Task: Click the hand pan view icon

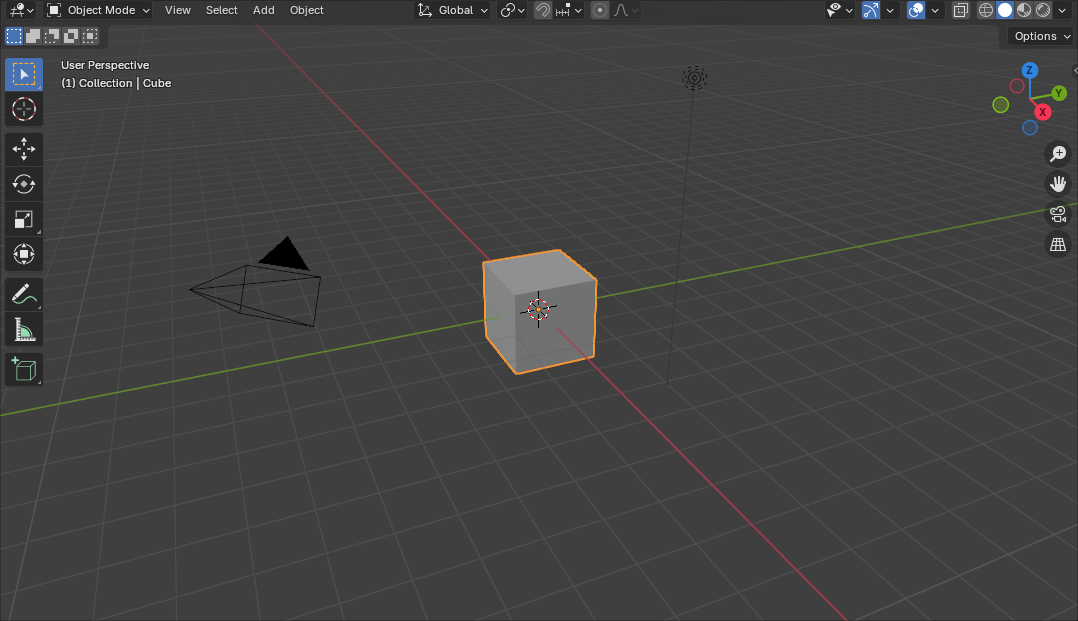Action: pos(1058,184)
